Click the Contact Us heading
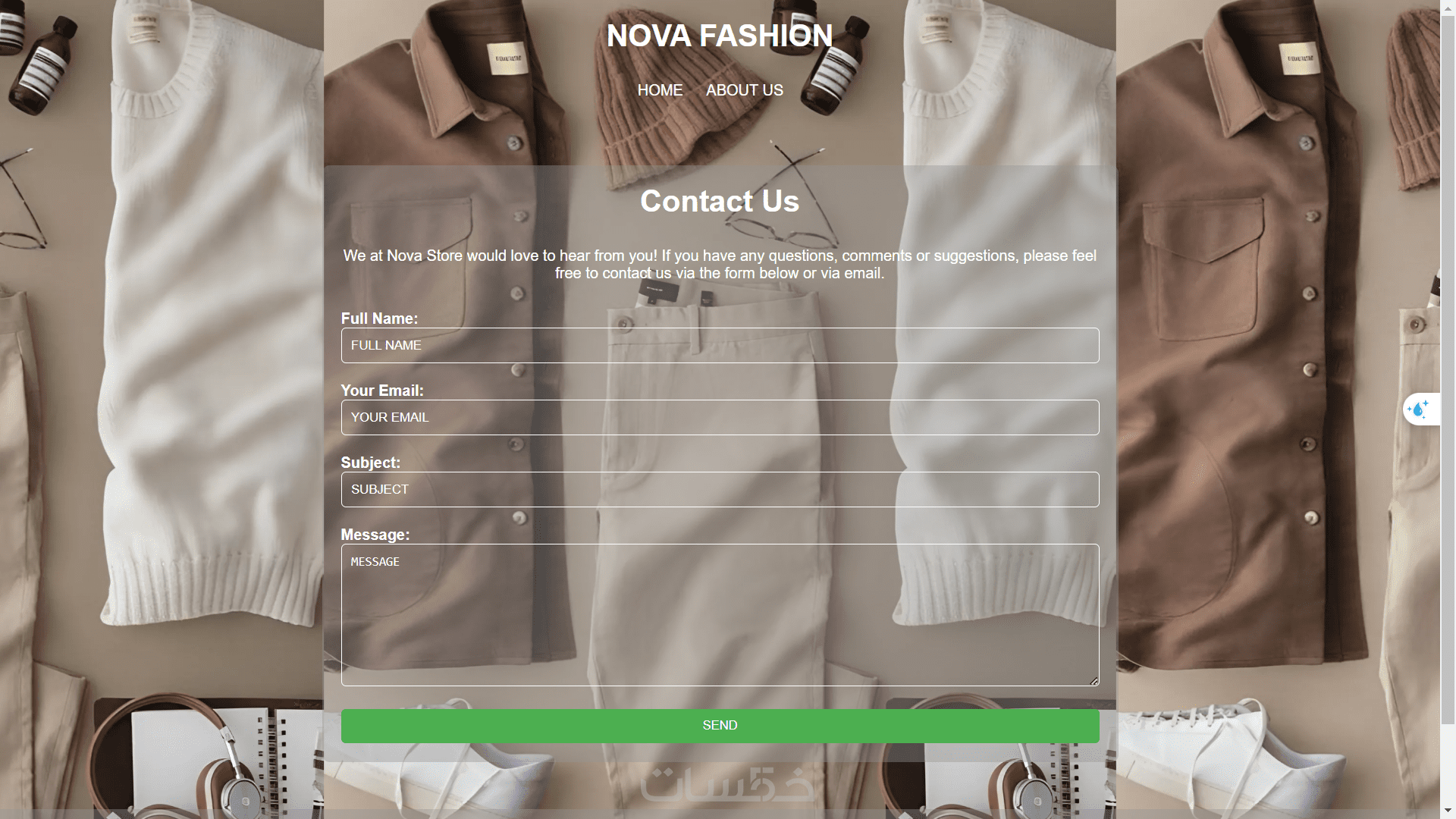Viewport: 1456px width, 819px height. [x=720, y=201]
